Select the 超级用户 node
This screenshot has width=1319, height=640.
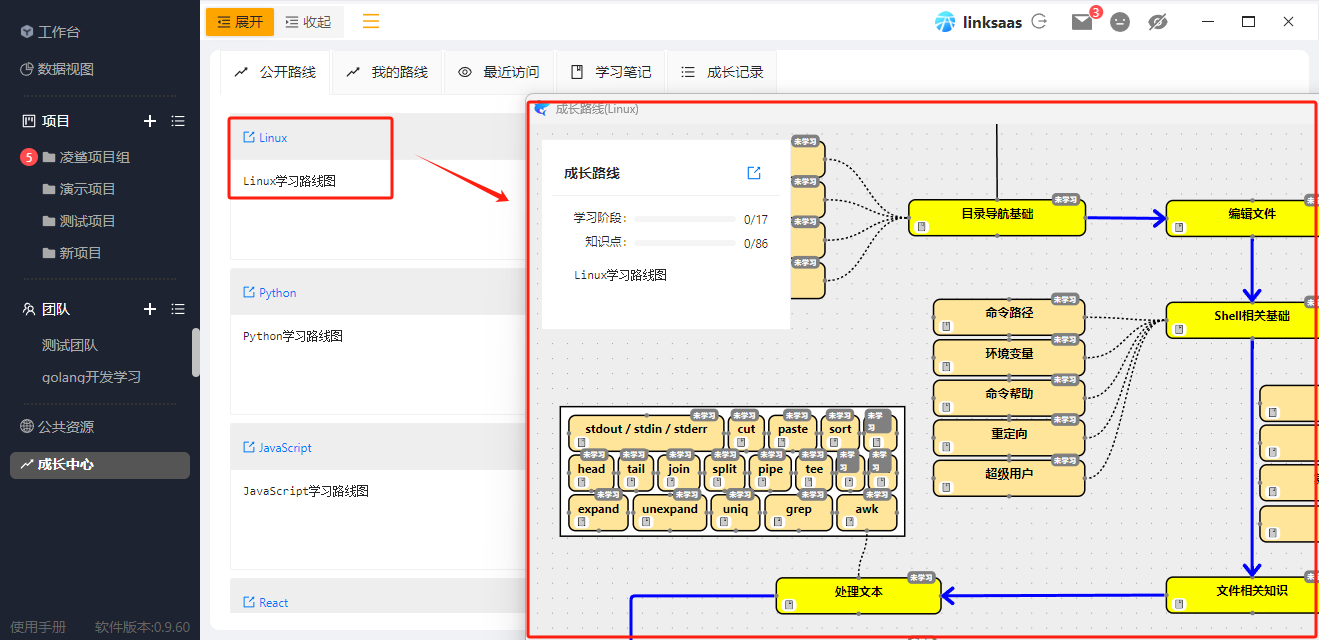(x=1009, y=477)
